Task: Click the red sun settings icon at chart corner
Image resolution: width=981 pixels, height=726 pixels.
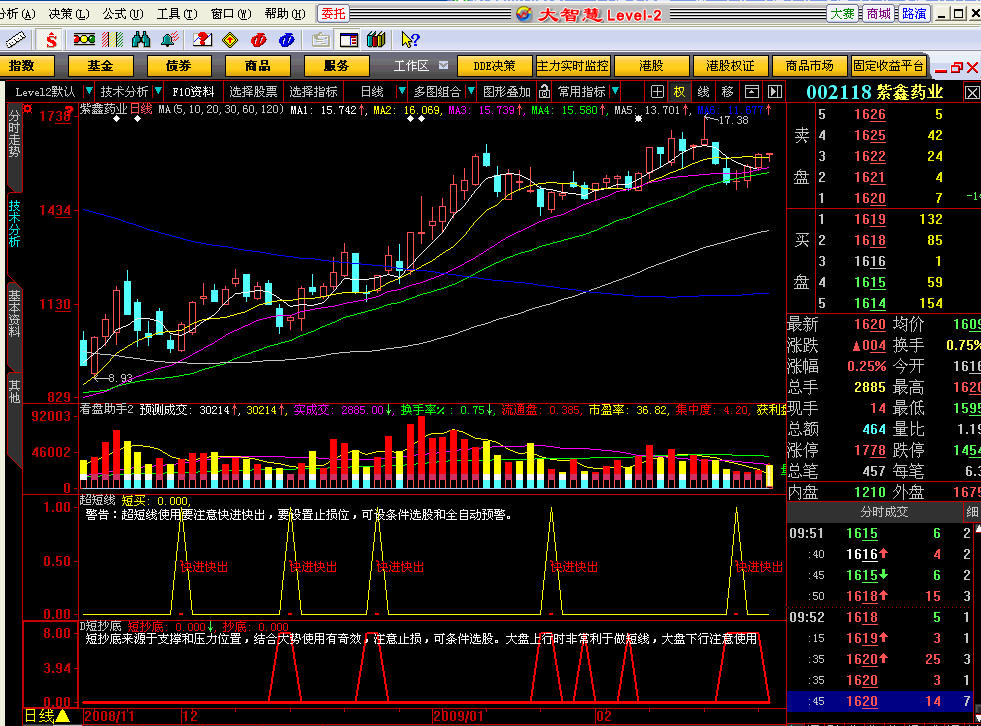Action: click(28, 109)
